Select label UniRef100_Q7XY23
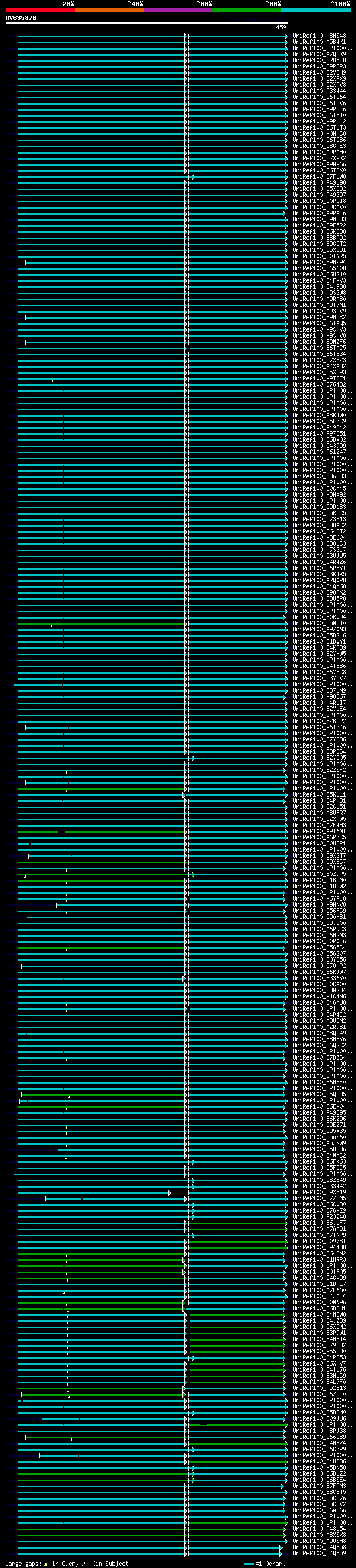This screenshot has height=1568, width=356. coord(319,360)
